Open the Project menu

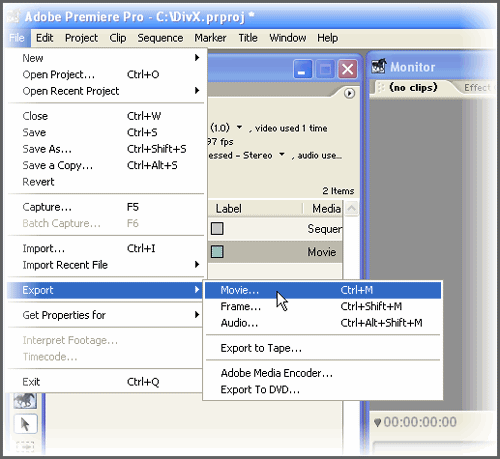pyautogui.click(x=81, y=38)
